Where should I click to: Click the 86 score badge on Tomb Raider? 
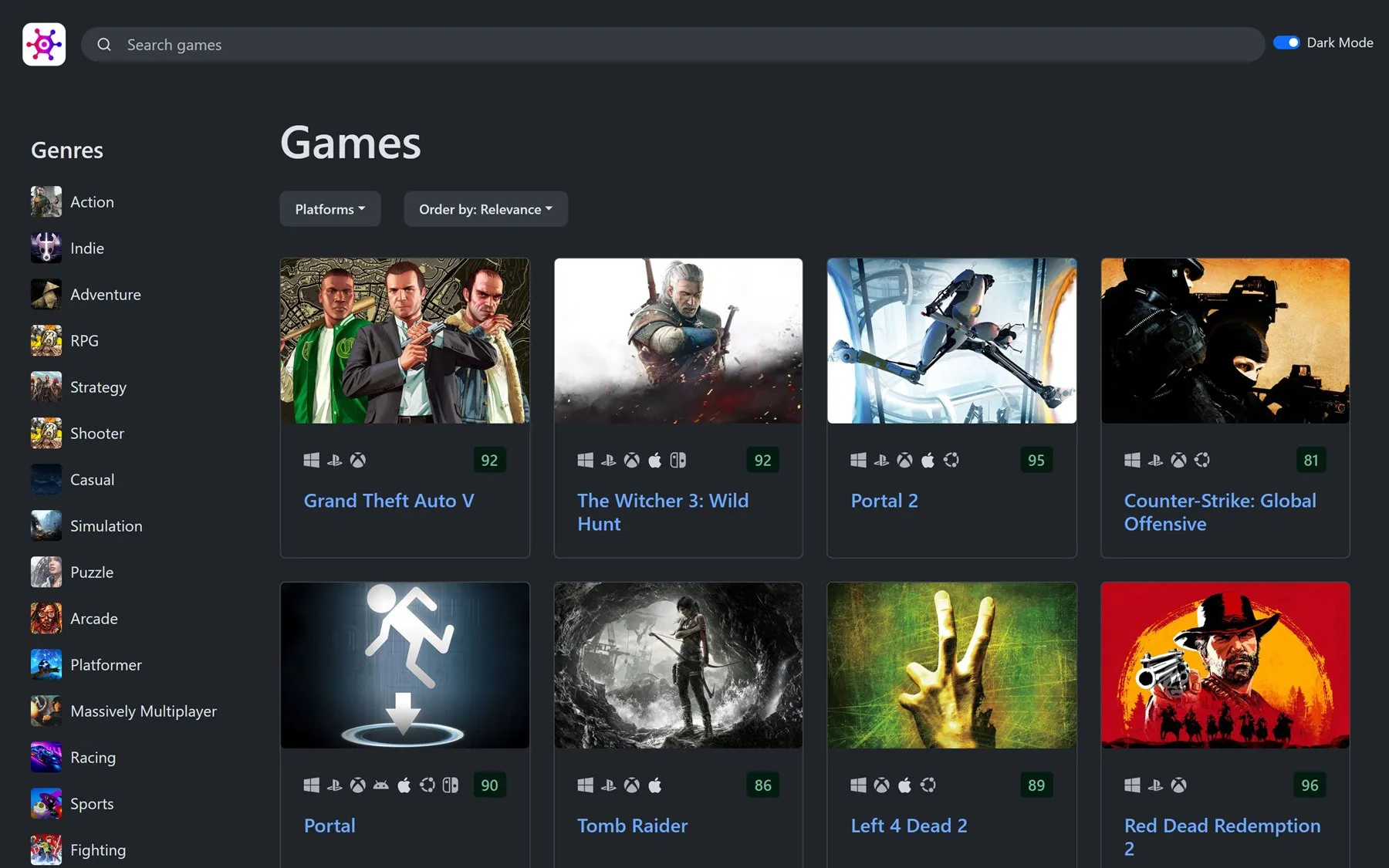tap(763, 785)
